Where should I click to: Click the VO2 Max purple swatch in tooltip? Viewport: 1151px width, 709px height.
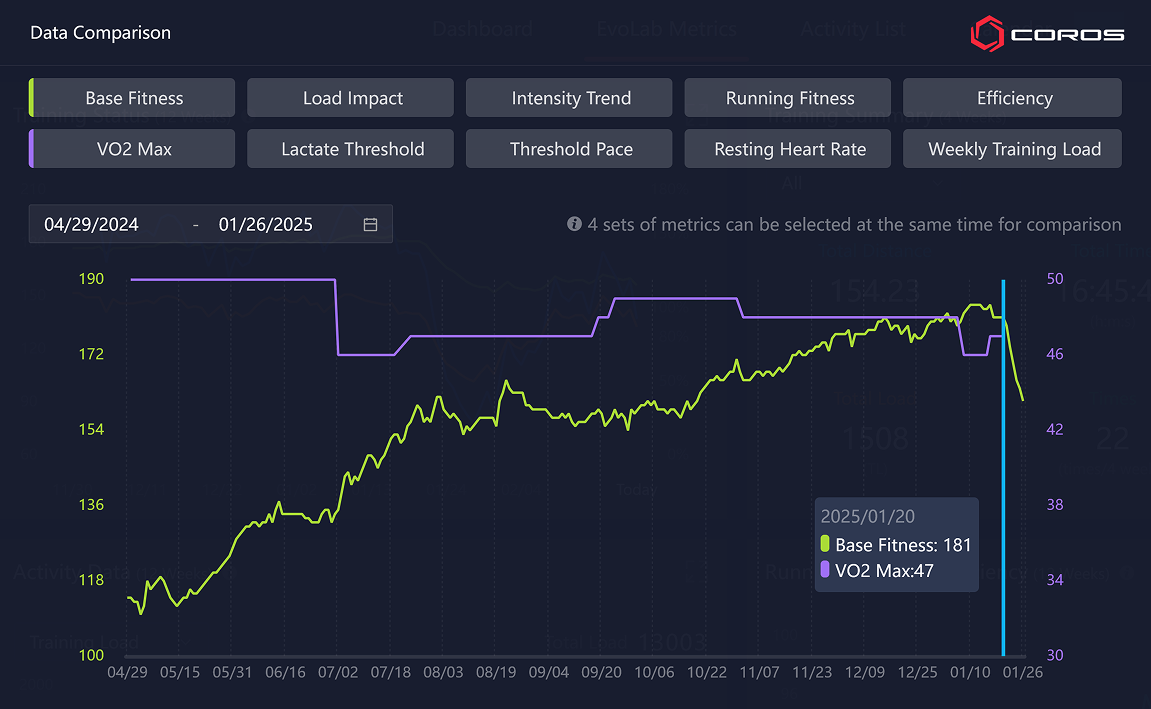click(825, 570)
